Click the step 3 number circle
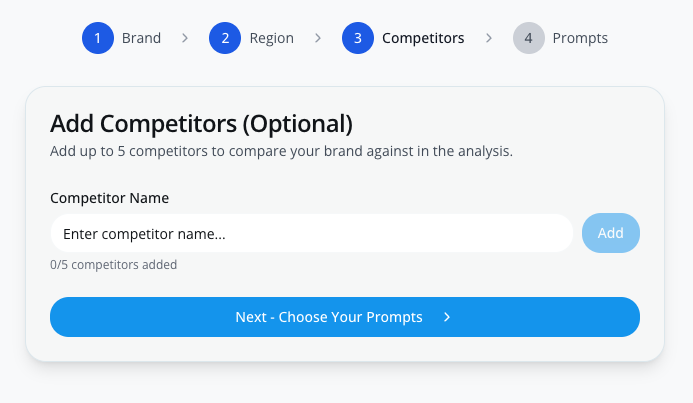Viewport: 693px width, 403px height. [x=358, y=39]
